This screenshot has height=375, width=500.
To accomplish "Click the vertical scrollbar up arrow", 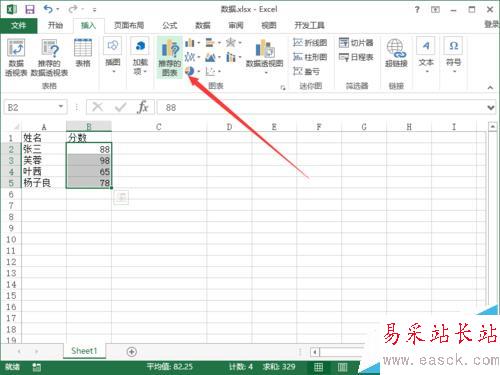I will point(492,127).
